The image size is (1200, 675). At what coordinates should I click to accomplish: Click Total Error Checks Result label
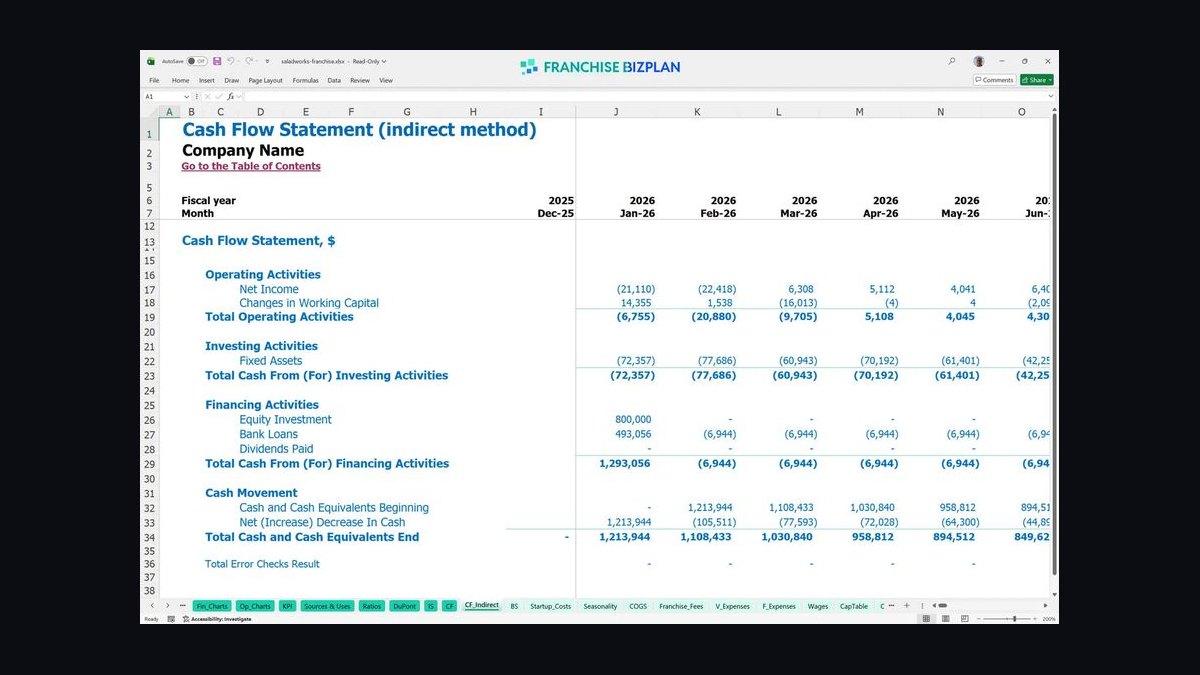262,564
